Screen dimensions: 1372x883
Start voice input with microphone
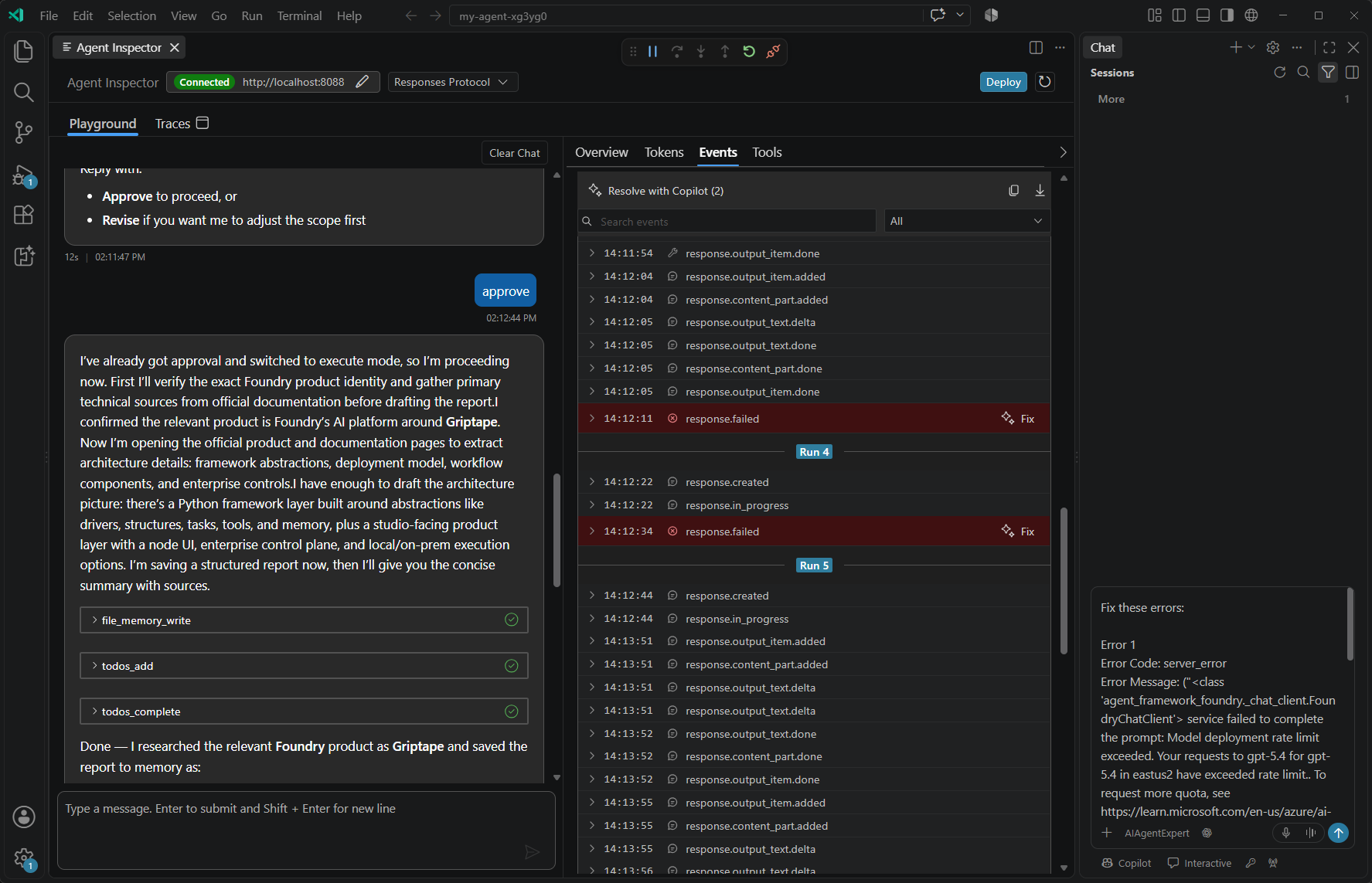coord(1286,833)
